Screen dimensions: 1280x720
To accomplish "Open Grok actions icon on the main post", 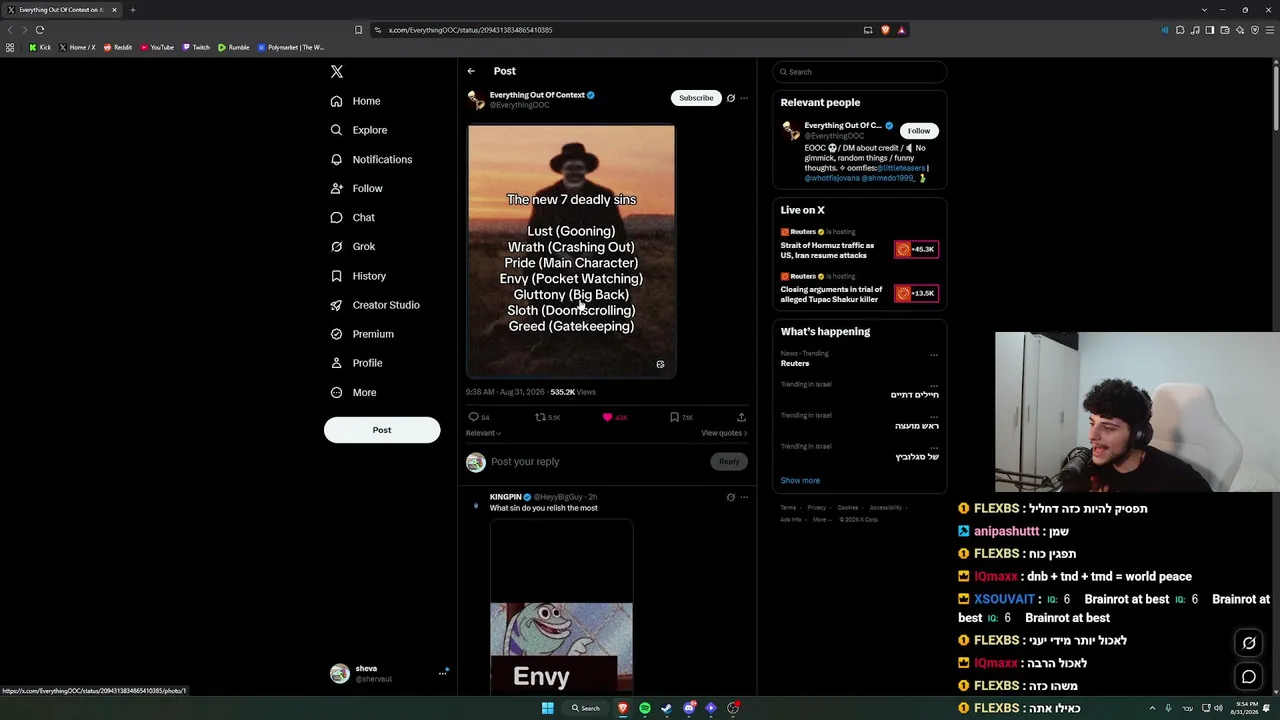I will pyautogui.click(x=731, y=98).
